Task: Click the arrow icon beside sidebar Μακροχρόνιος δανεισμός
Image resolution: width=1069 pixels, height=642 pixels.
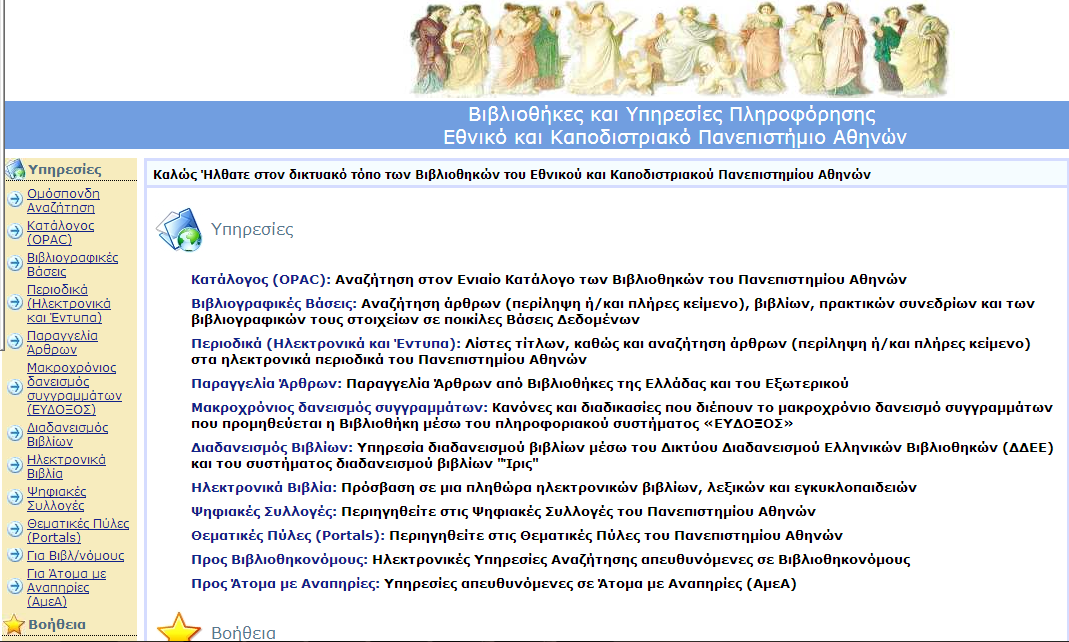Action: (15, 388)
